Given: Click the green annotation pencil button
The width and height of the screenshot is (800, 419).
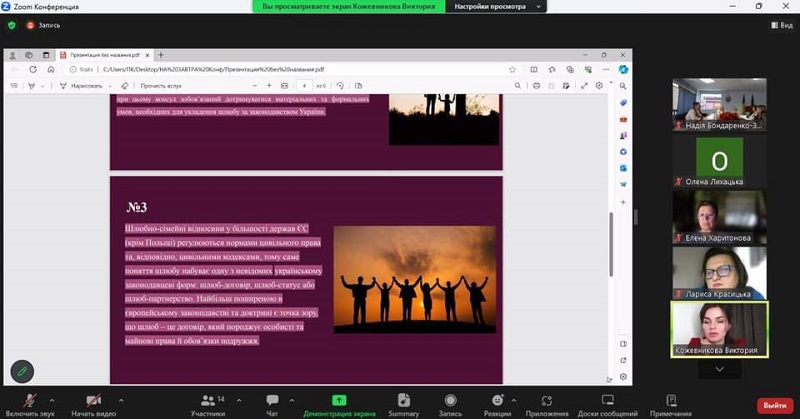Looking at the screenshot, I should pos(22,371).
